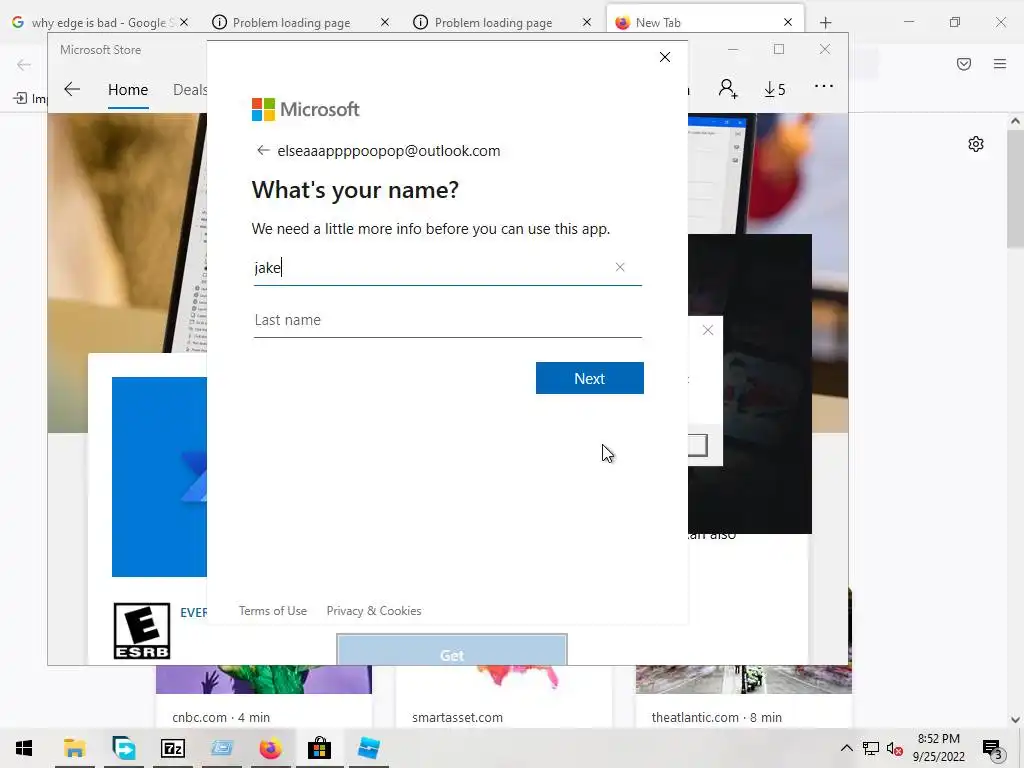Open Firefox application hamburger menu
Viewport: 1024px width, 768px height.
1000,64
